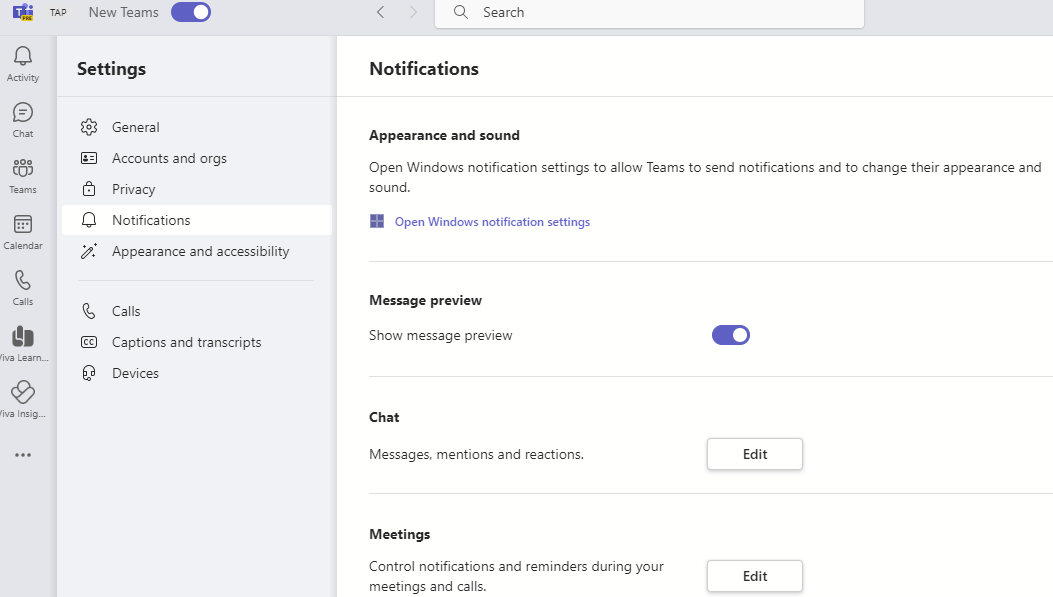Turn off Show message preview switch
This screenshot has height=597, width=1053.
point(731,336)
